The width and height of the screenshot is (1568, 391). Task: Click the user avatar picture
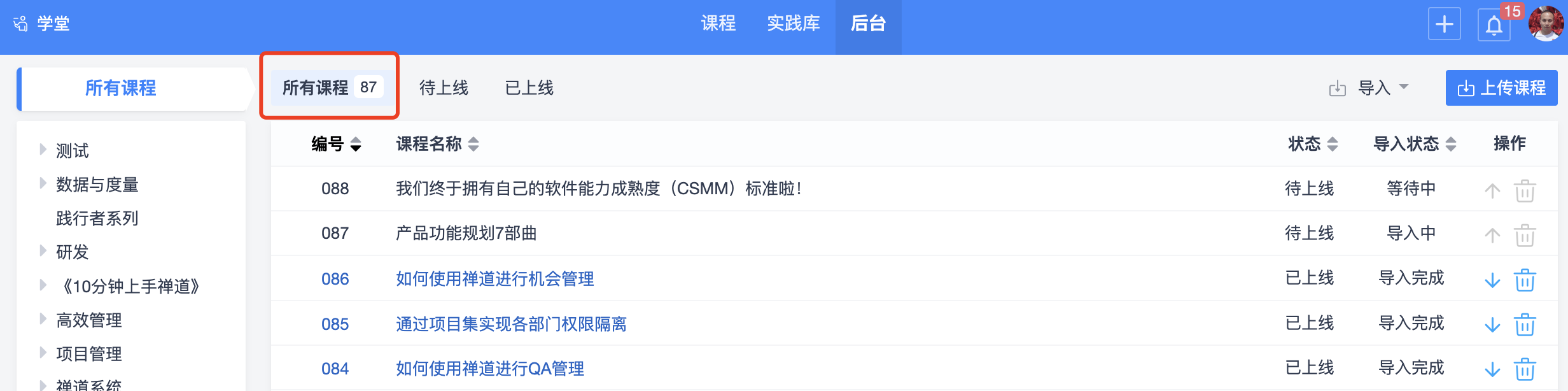[1546, 24]
